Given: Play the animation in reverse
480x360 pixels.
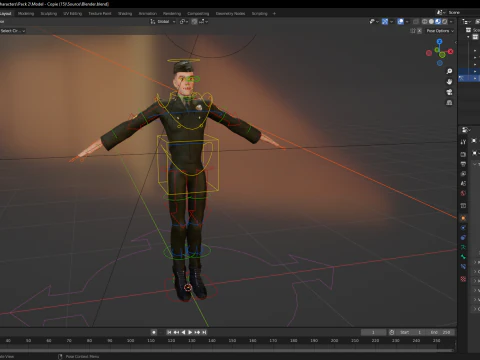Looking at the screenshot, I should (x=183, y=332).
